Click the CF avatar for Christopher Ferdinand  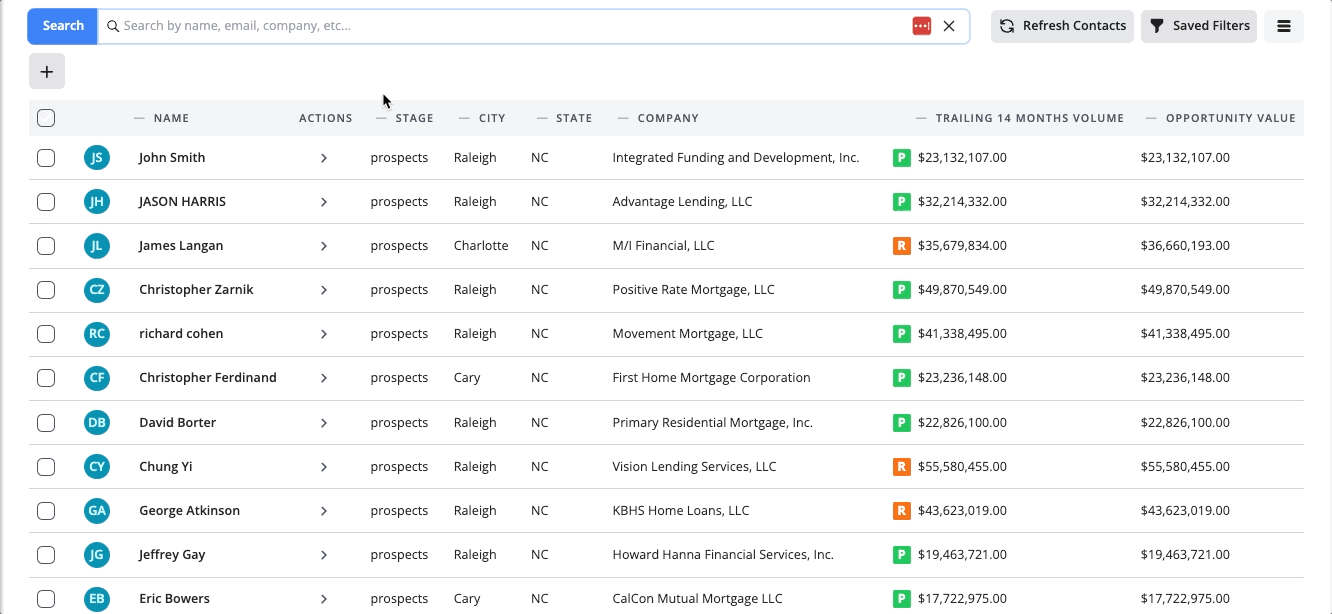click(96, 377)
